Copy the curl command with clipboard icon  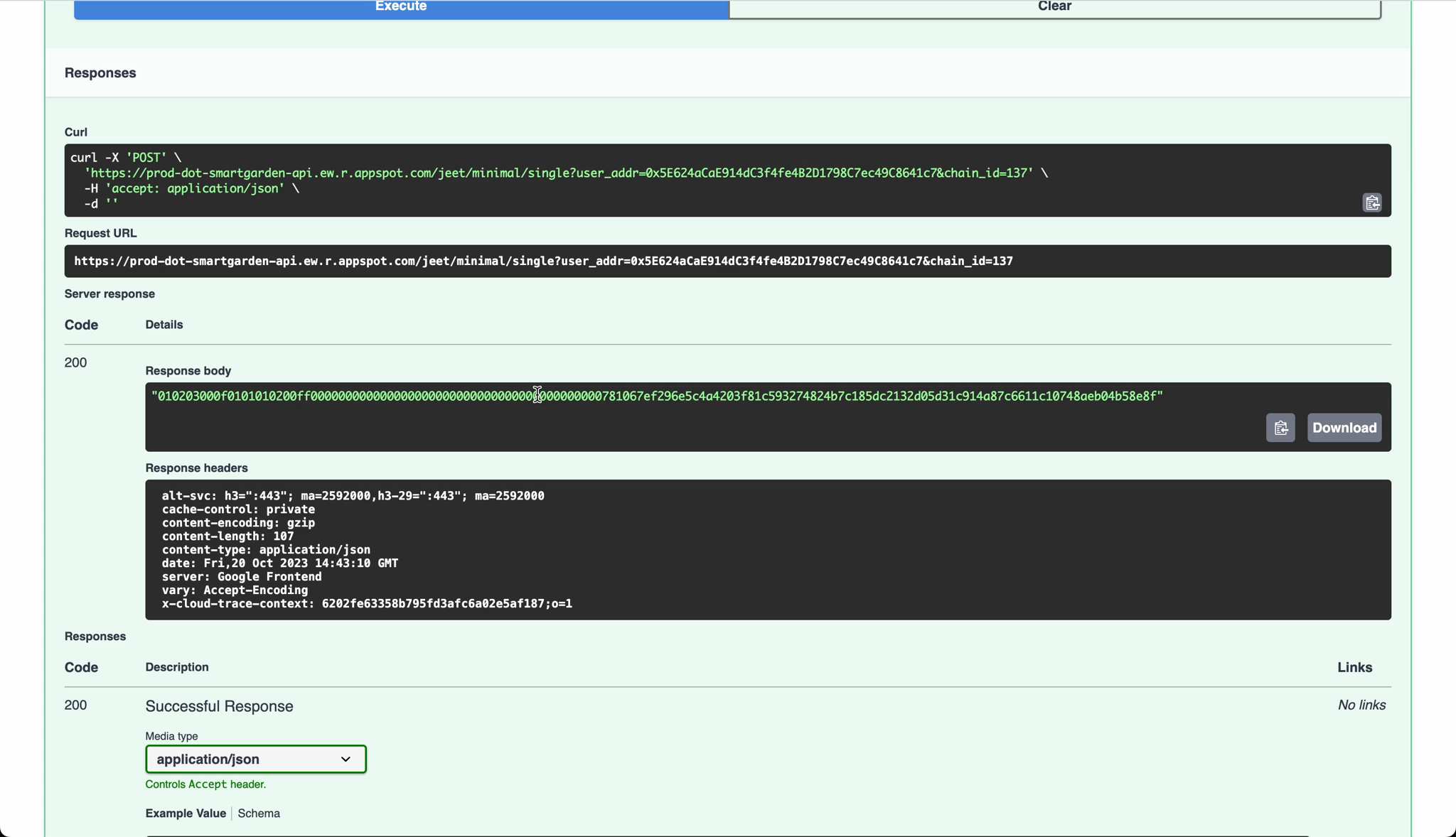[1371, 203]
